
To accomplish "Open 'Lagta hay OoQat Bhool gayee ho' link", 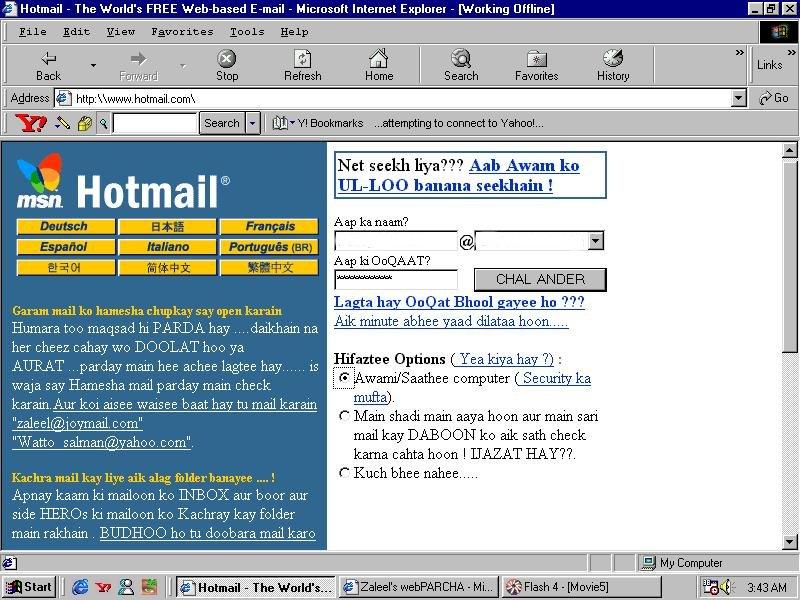I will (459, 302).
